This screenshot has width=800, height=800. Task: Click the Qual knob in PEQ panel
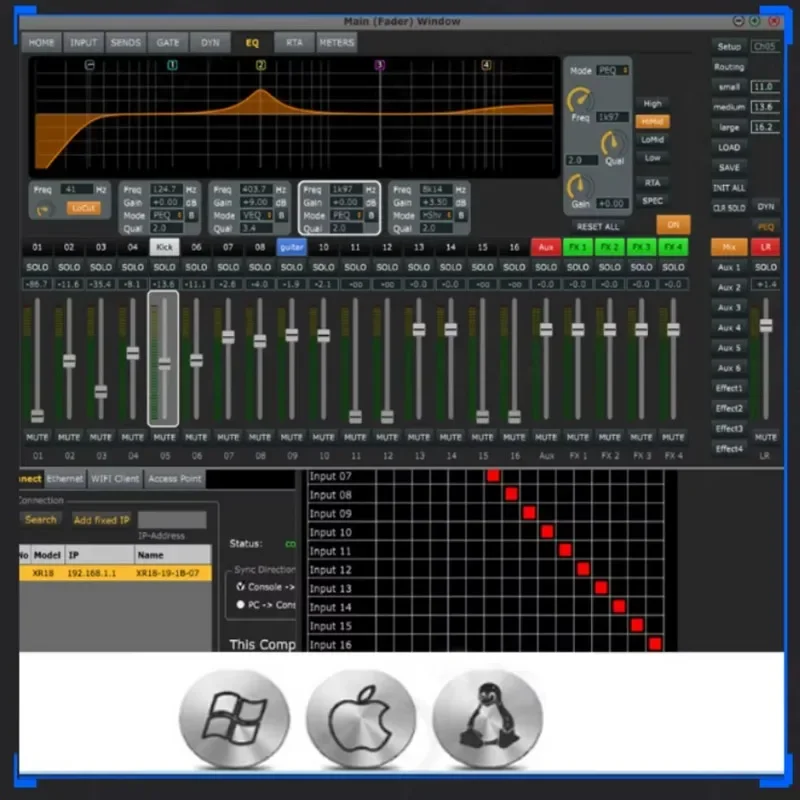[x=613, y=143]
